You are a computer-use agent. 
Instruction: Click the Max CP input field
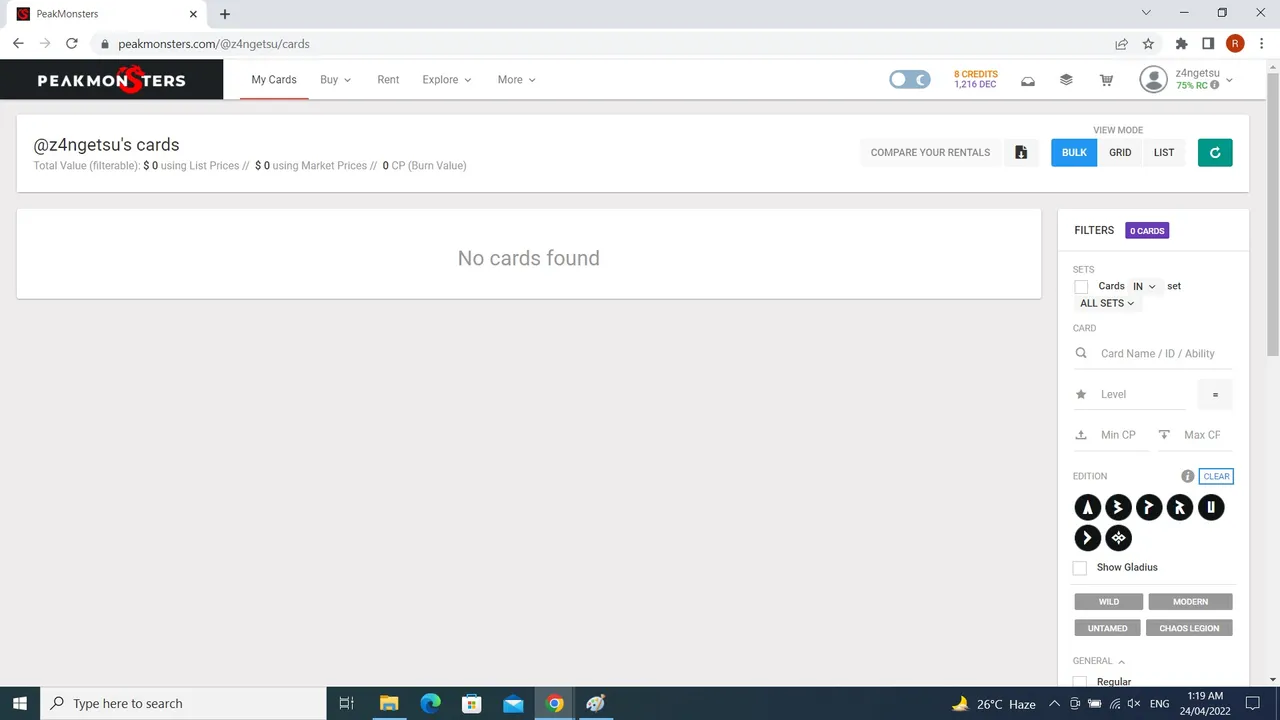pyautogui.click(x=1206, y=435)
